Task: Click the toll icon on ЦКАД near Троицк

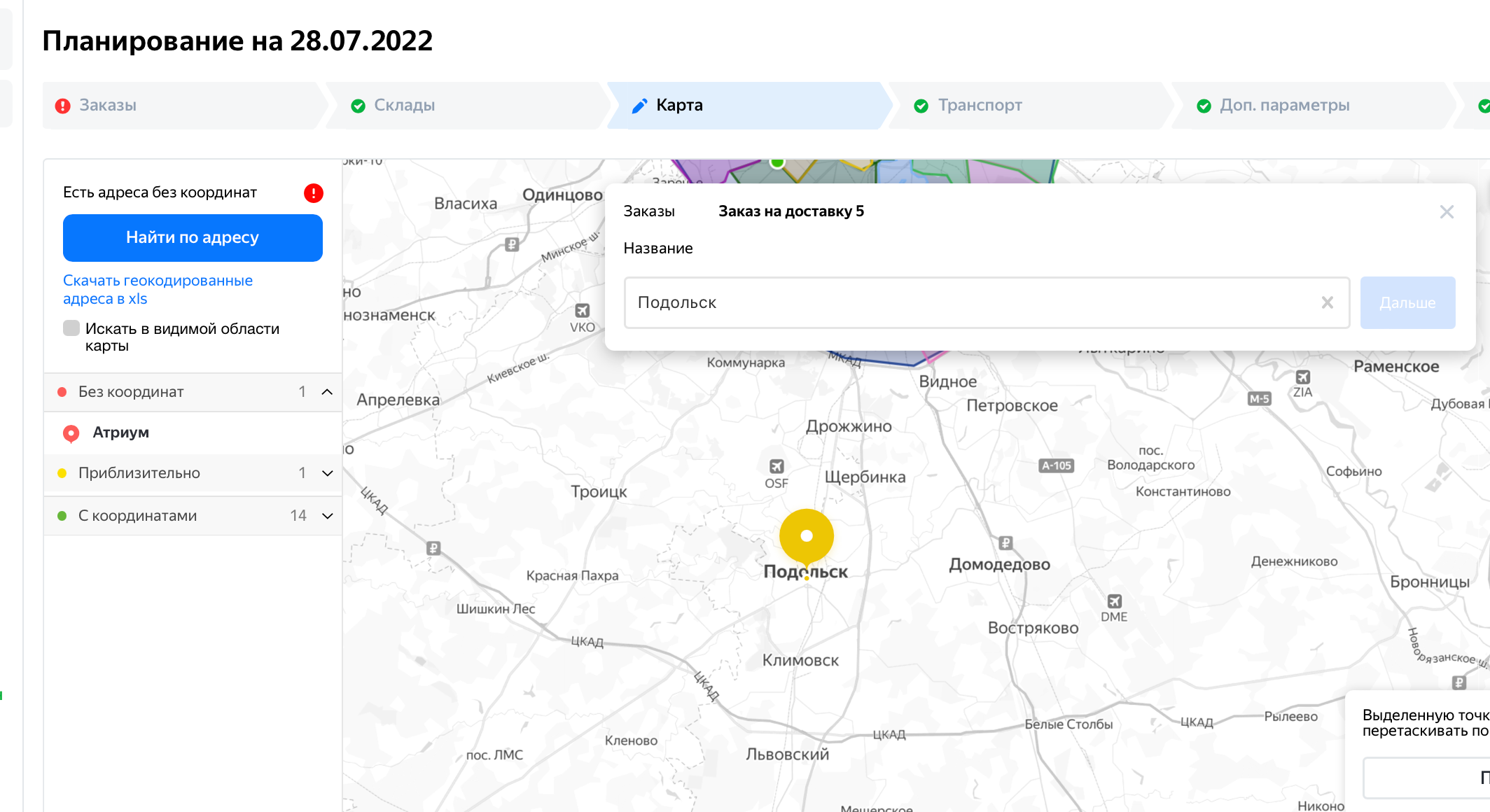Action: pos(433,548)
